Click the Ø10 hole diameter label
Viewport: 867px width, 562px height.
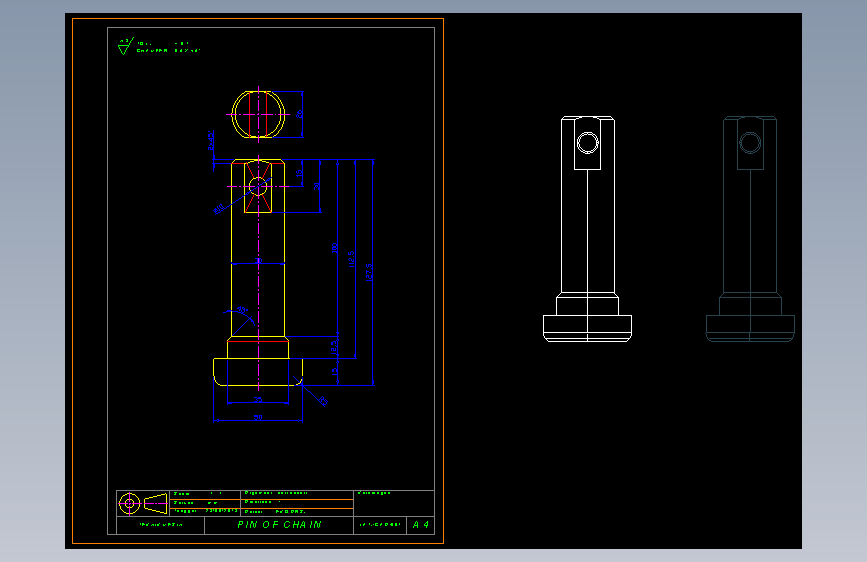point(218,209)
